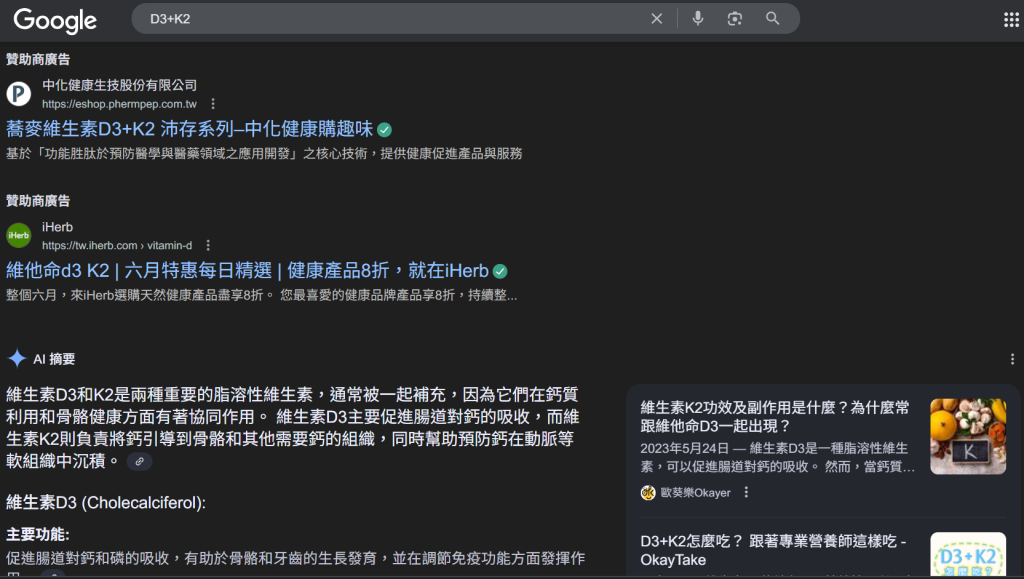Start voice search with microphone icon
The width and height of the screenshot is (1024, 579).
(698, 18)
